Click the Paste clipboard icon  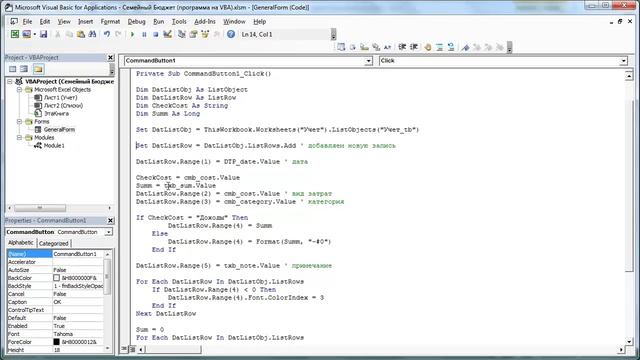(x=81, y=34)
